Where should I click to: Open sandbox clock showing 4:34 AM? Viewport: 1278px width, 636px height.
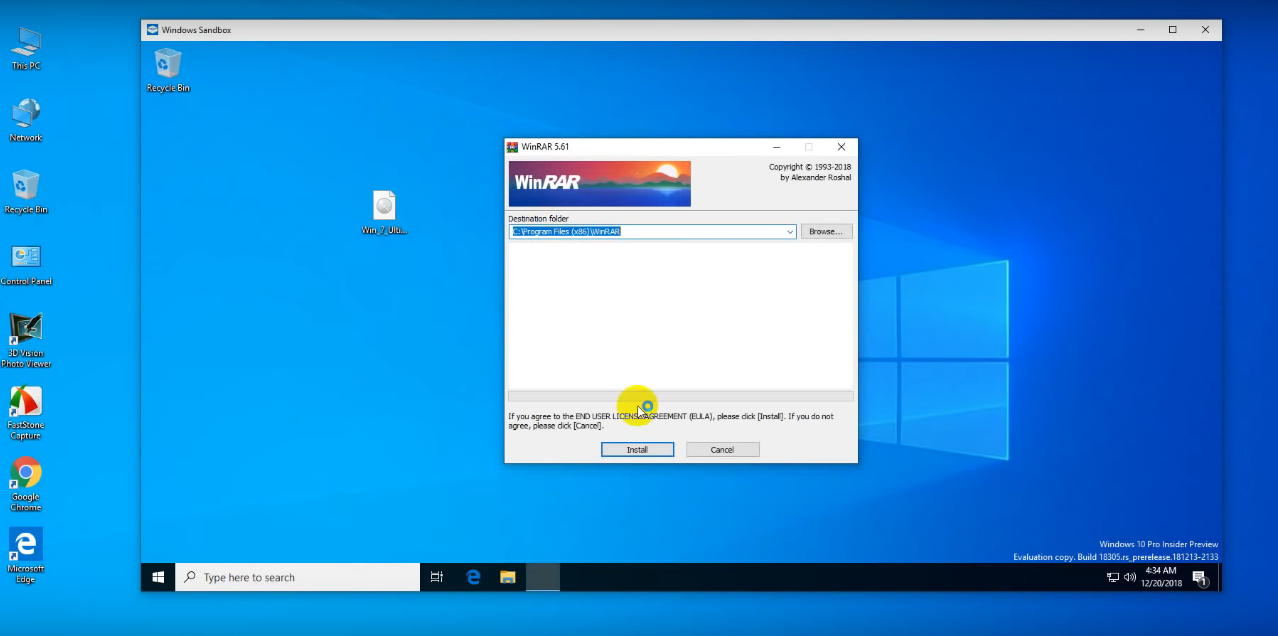1161,577
